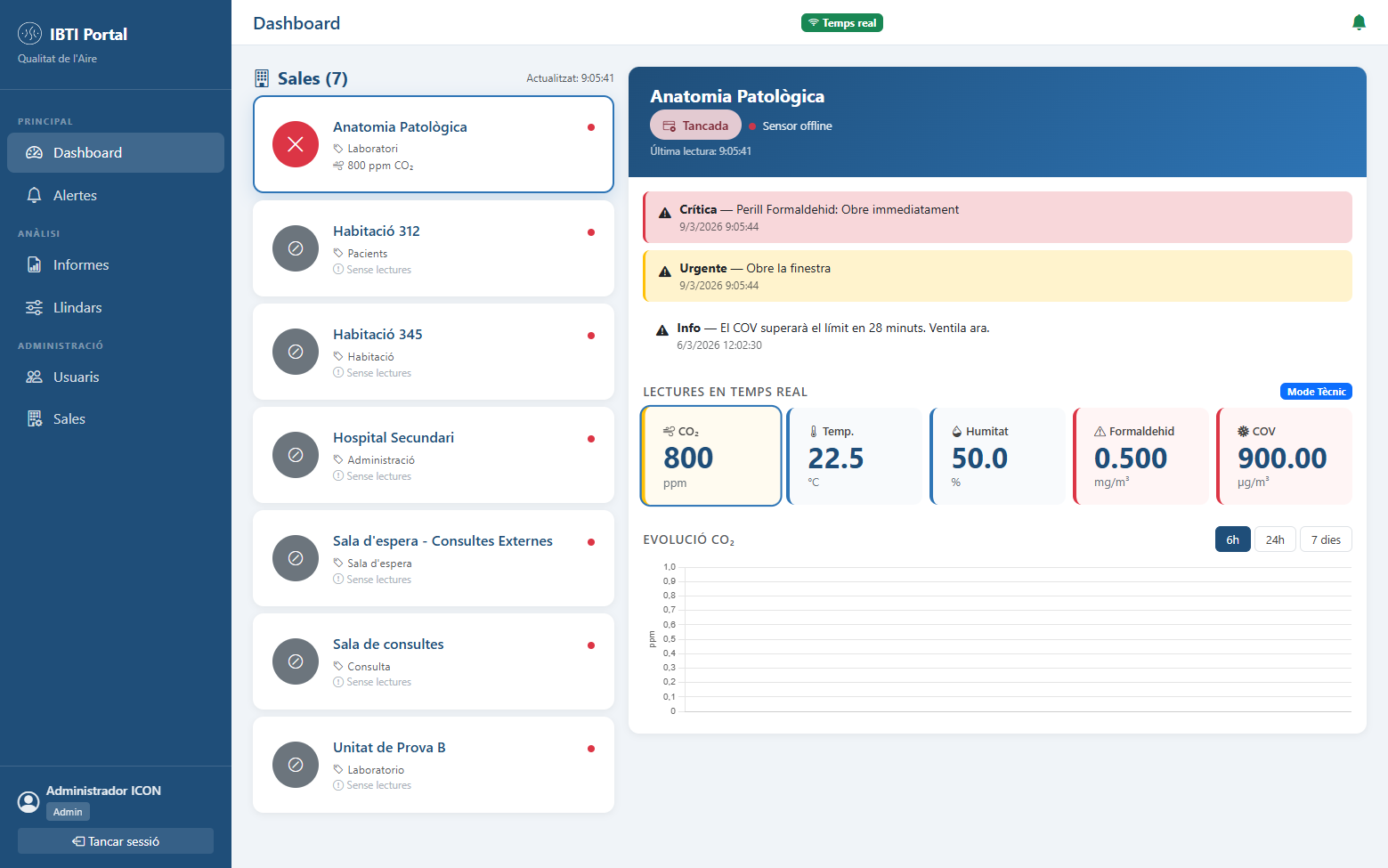Enable Mode Tècnic
This screenshot has height=868, width=1388.
click(1316, 391)
